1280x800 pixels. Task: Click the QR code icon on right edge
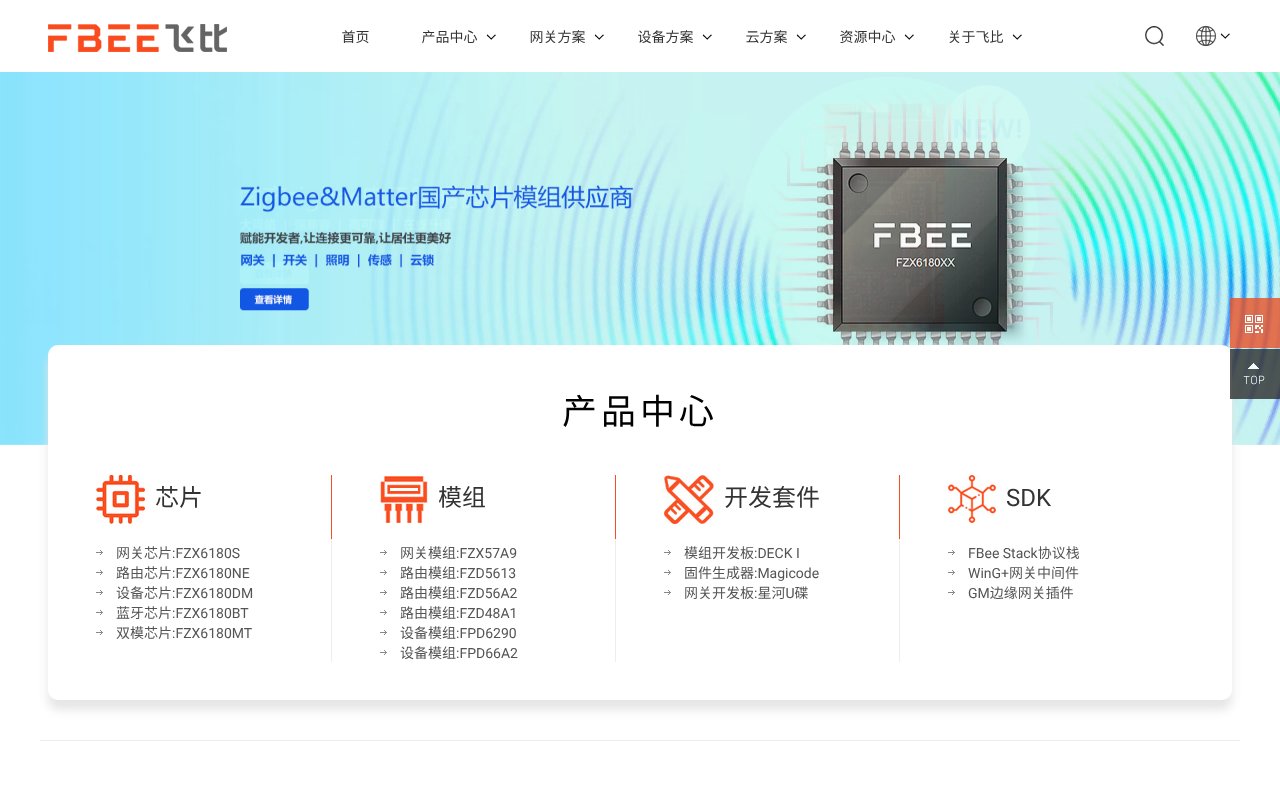coord(1253,323)
